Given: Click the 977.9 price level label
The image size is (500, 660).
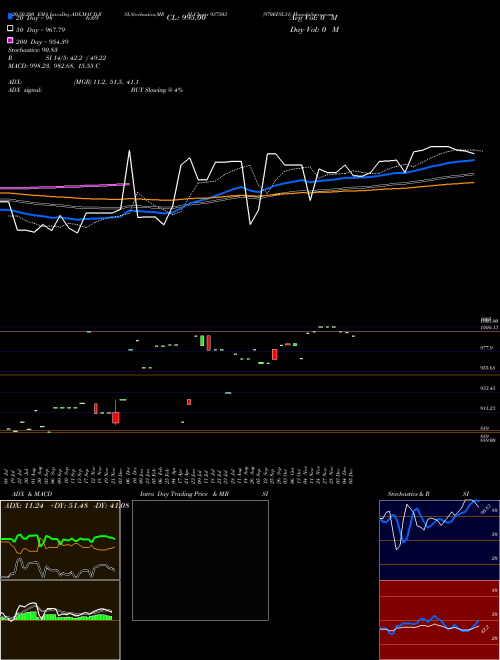Looking at the screenshot, I should pyautogui.click(x=487, y=348).
